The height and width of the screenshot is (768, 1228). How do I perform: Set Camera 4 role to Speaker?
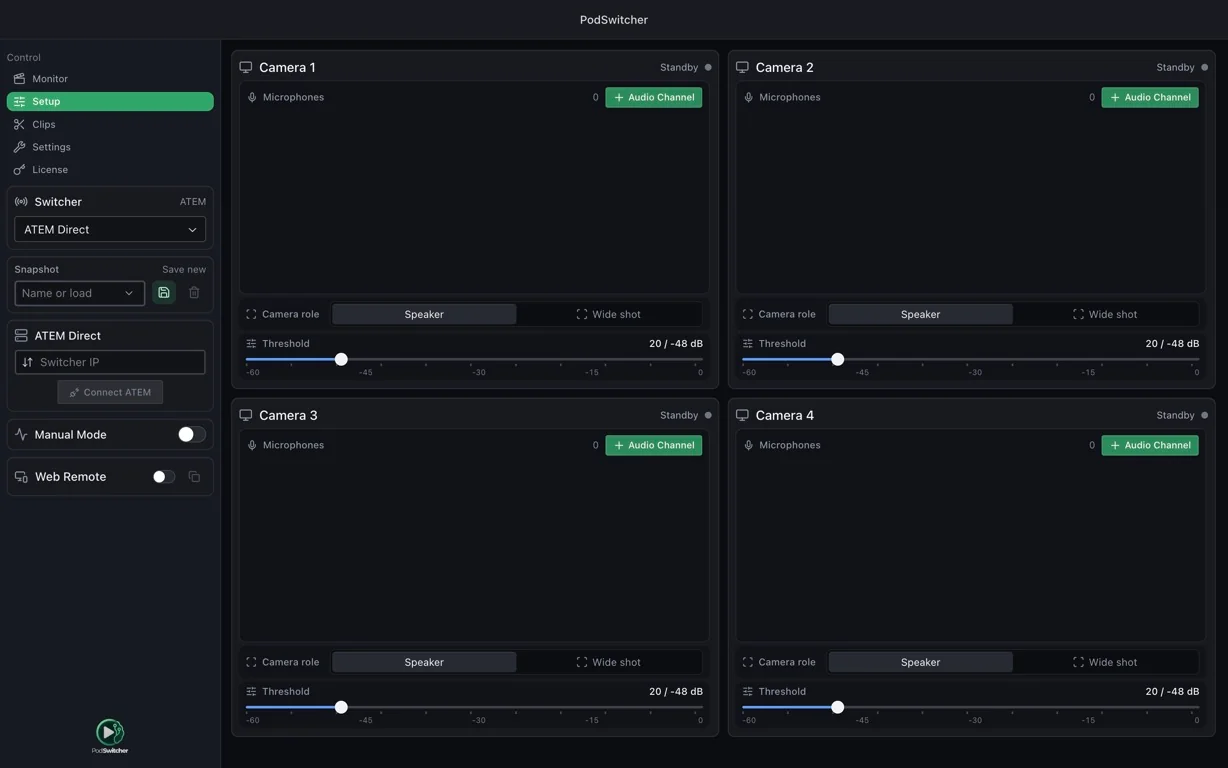pyautogui.click(x=920, y=662)
